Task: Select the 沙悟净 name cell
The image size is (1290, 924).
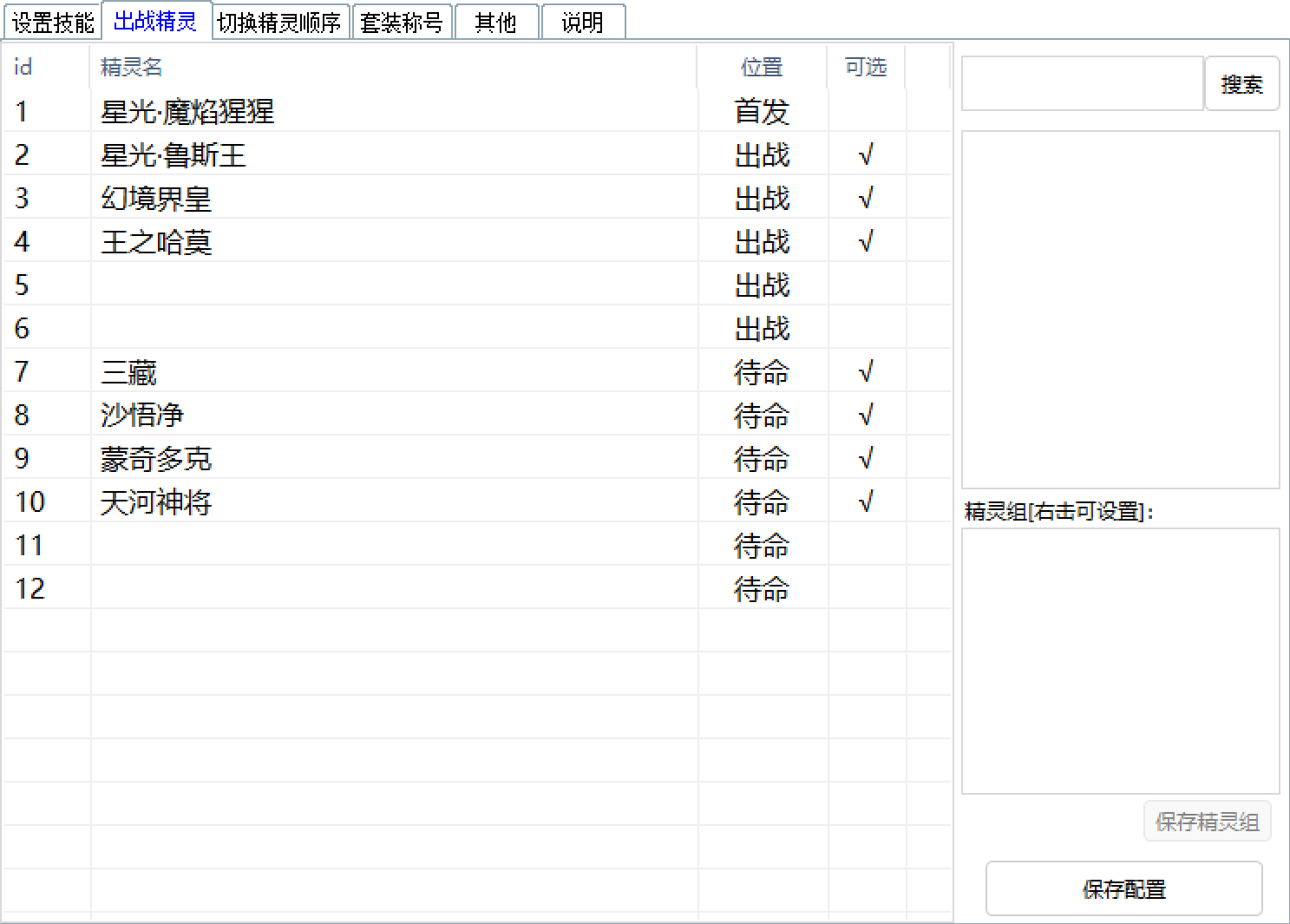Action: click(x=394, y=415)
